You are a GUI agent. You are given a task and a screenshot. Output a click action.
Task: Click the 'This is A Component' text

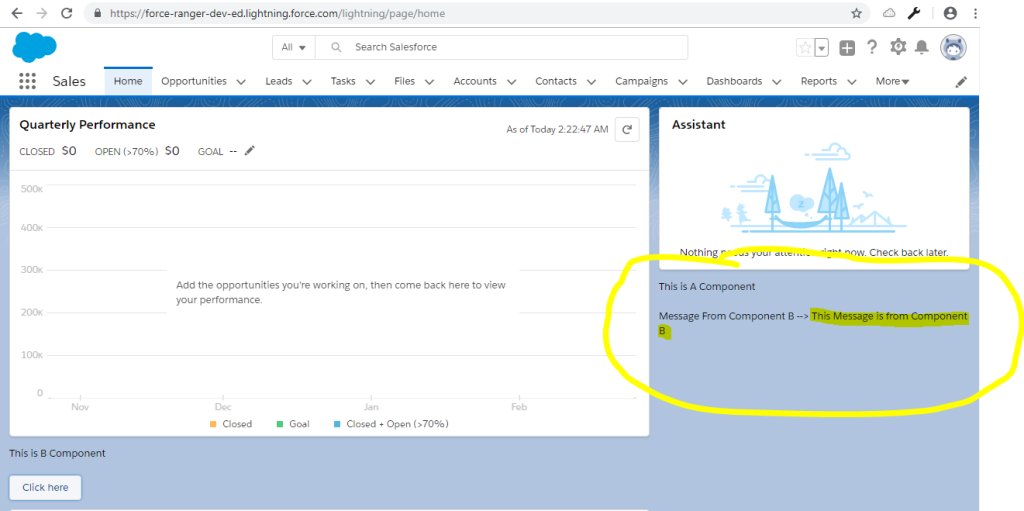pos(707,286)
